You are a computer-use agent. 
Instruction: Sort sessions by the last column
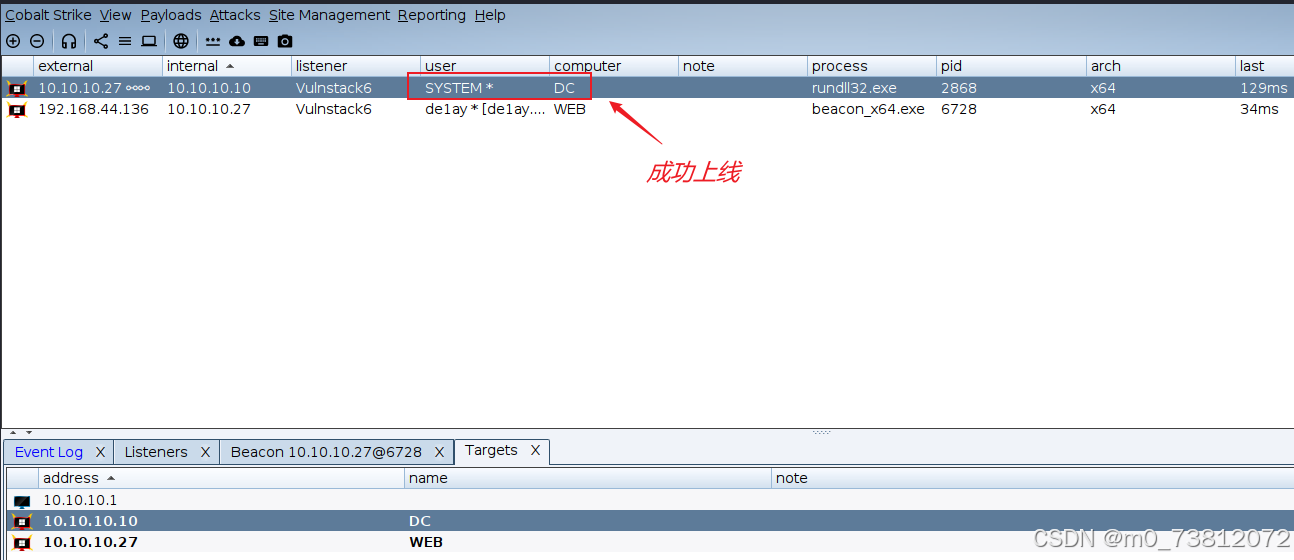pos(1265,66)
